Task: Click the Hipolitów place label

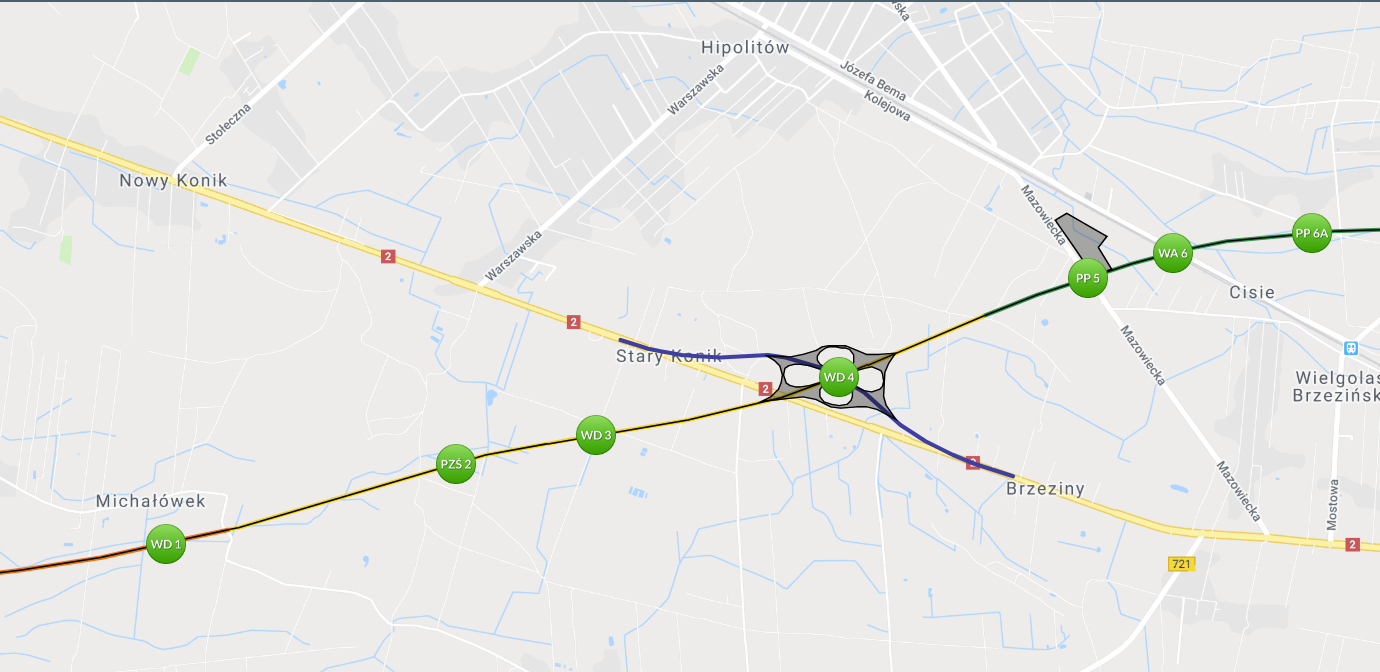Action: pos(745,47)
